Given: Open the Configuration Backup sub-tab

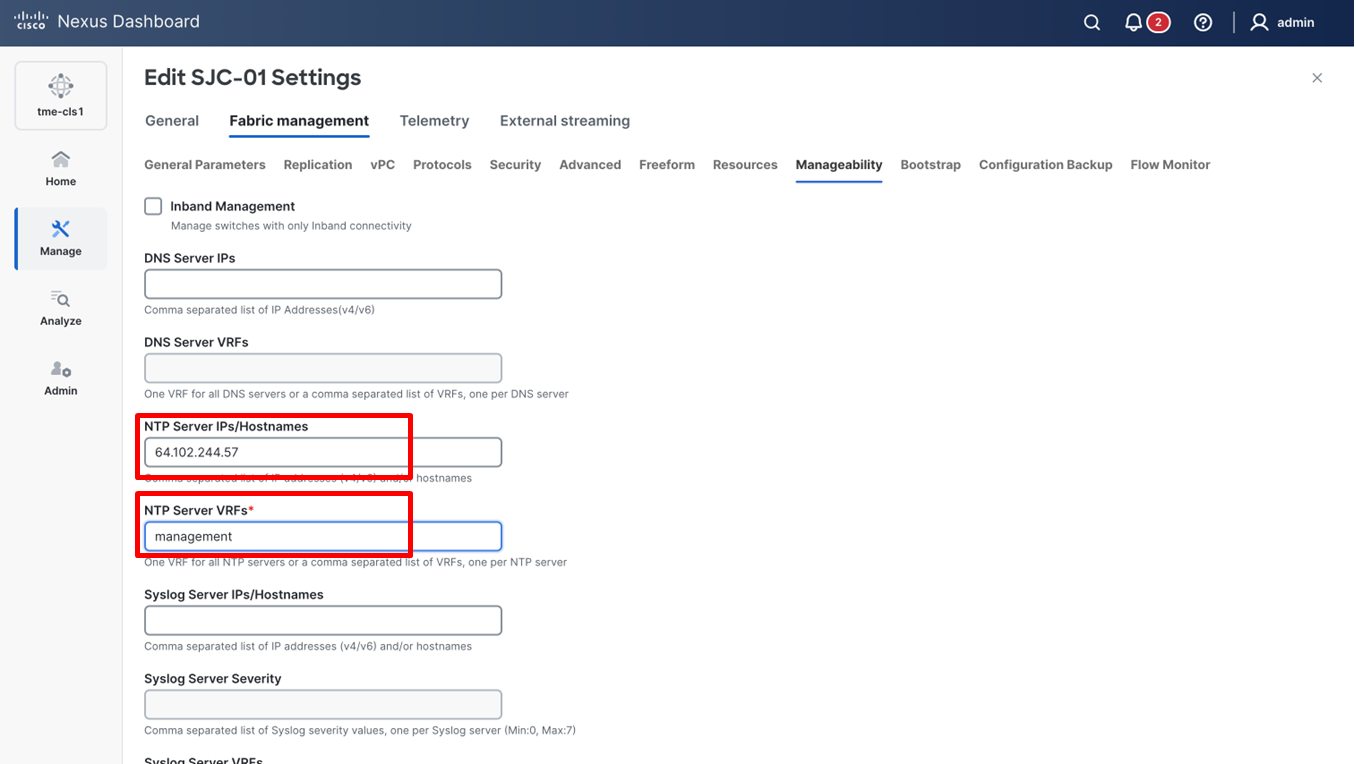Looking at the screenshot, I should [x=1045, y=164].
